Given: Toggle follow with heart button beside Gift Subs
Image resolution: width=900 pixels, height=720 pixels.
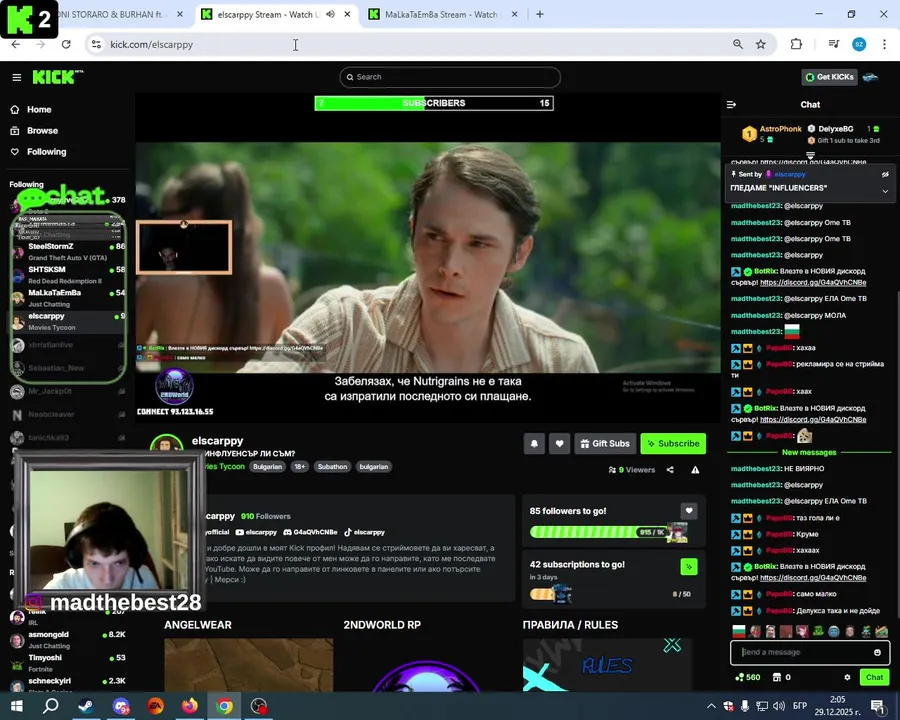Looking at the screenshot, I should 559,444.
